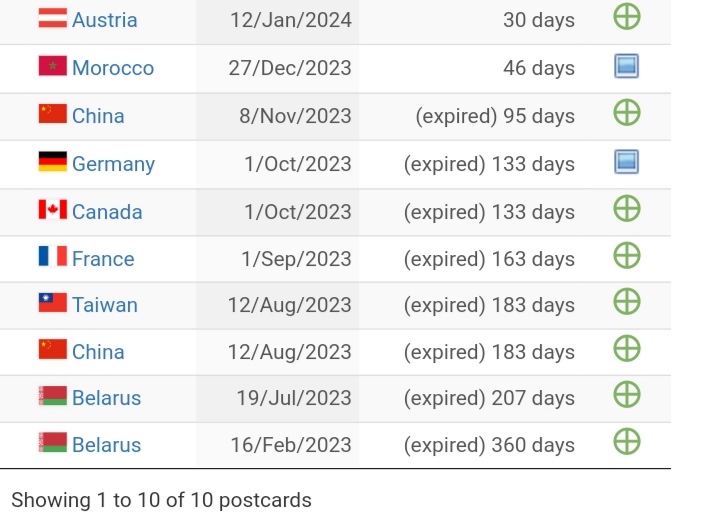This screenshot has width=701, height=527.
Task: Open the Taiwan country link
Action: 105,305
